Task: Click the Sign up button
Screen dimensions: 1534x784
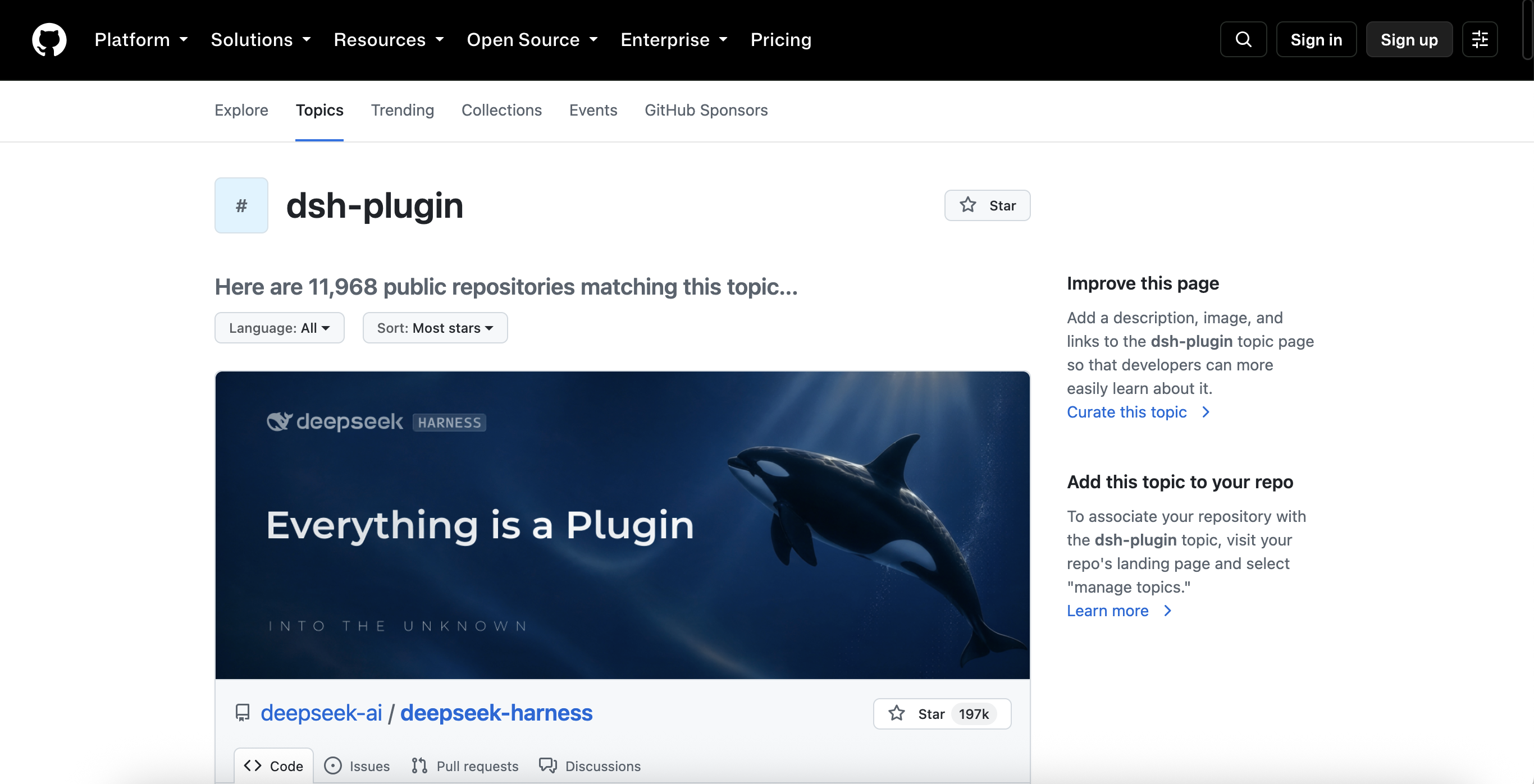Action: [1409, 40]
